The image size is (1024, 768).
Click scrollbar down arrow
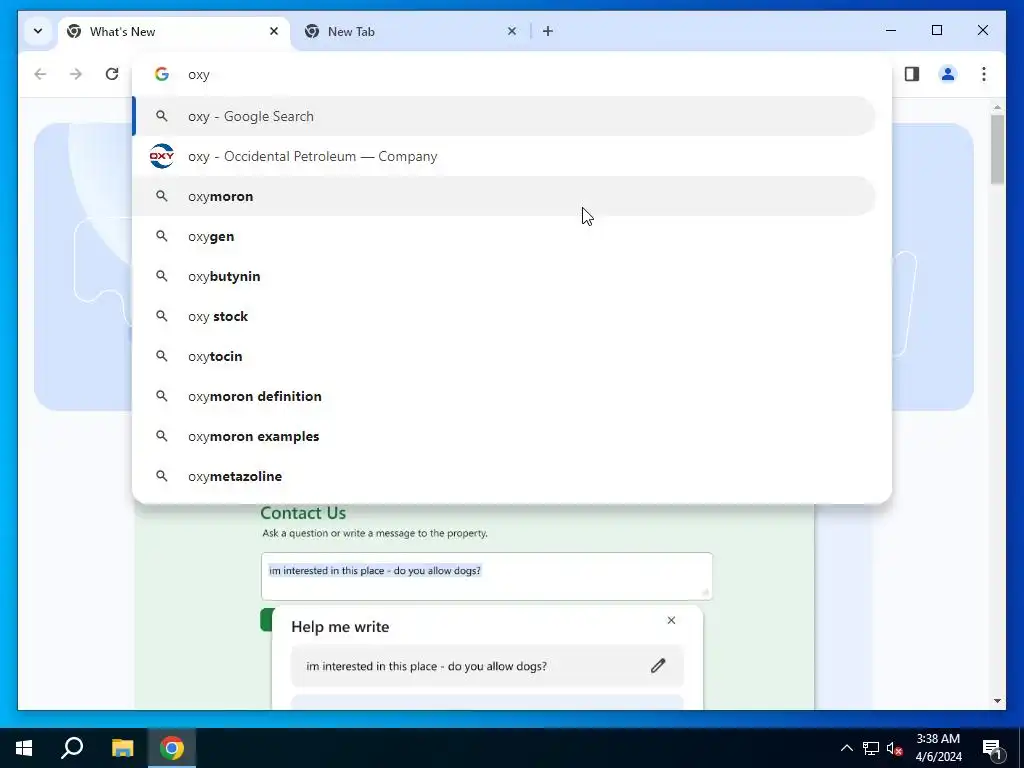(997, 701)
